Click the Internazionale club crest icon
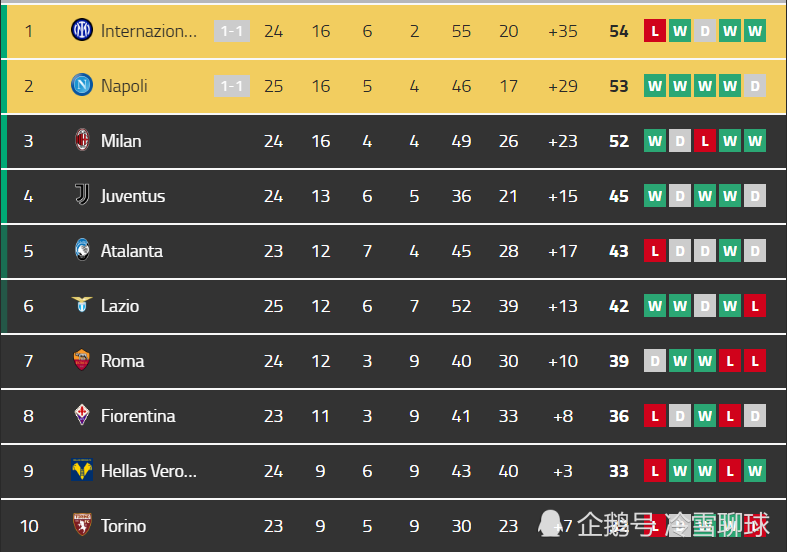 (82, 30)
